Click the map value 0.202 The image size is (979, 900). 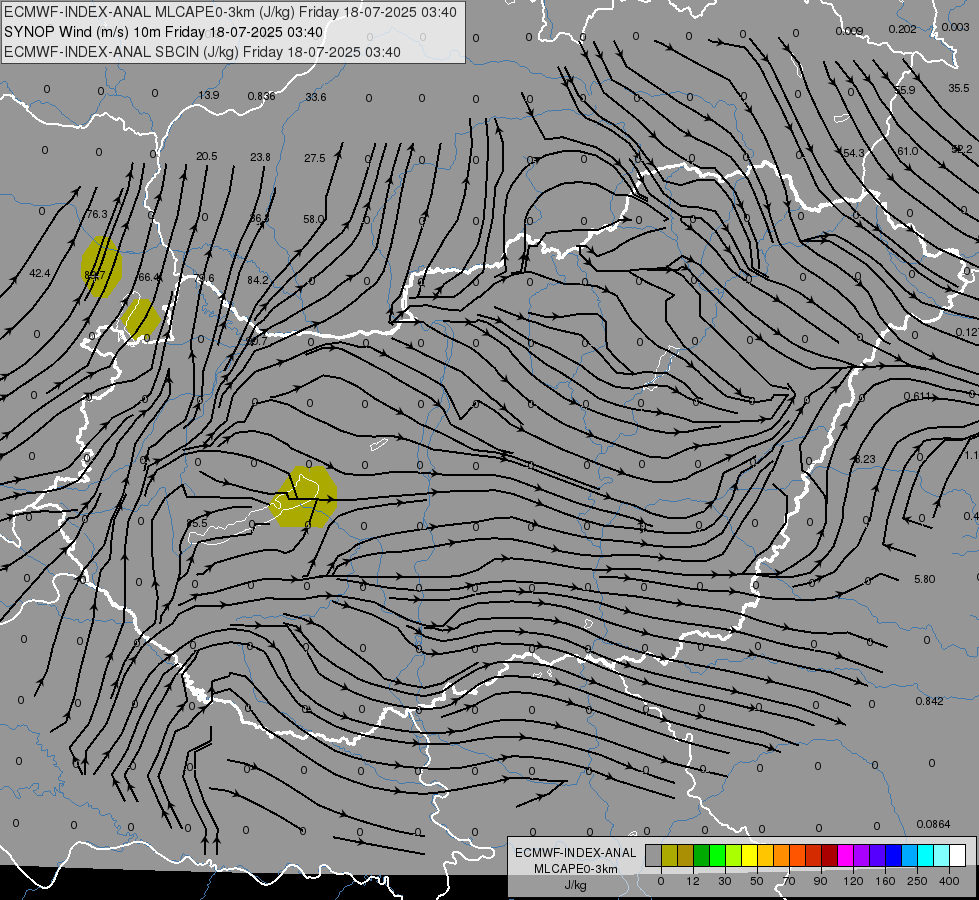(x=902, y=29)
